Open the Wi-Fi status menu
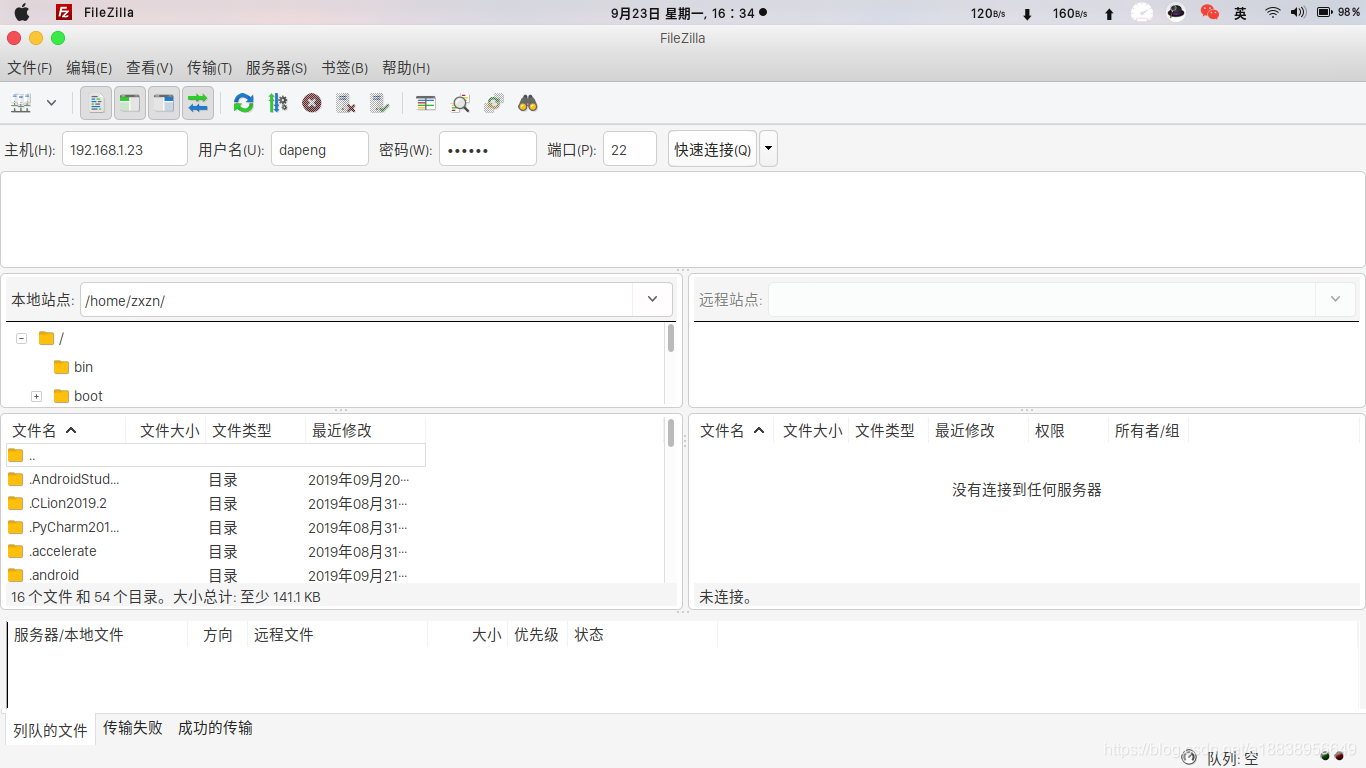The image size is (1366, 768). tap(1272, 12)
